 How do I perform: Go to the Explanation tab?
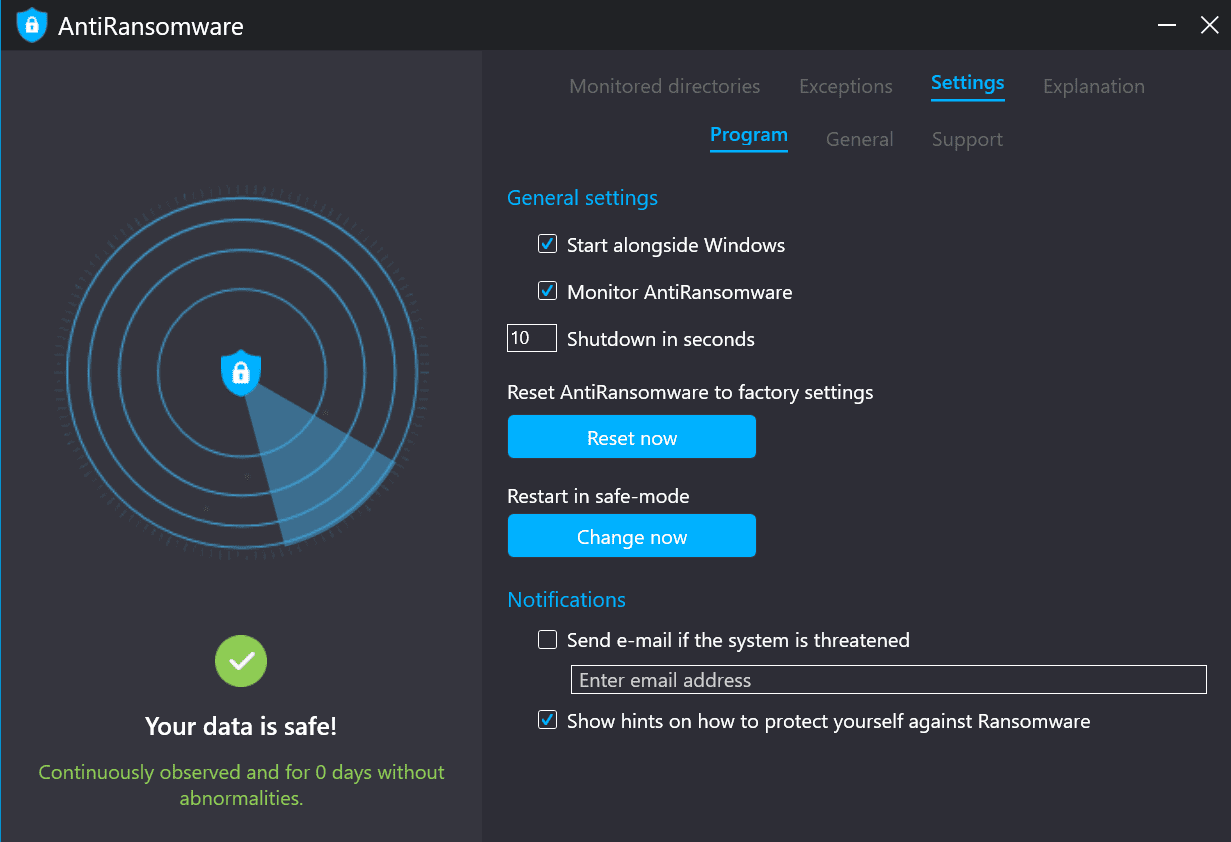1093,86
